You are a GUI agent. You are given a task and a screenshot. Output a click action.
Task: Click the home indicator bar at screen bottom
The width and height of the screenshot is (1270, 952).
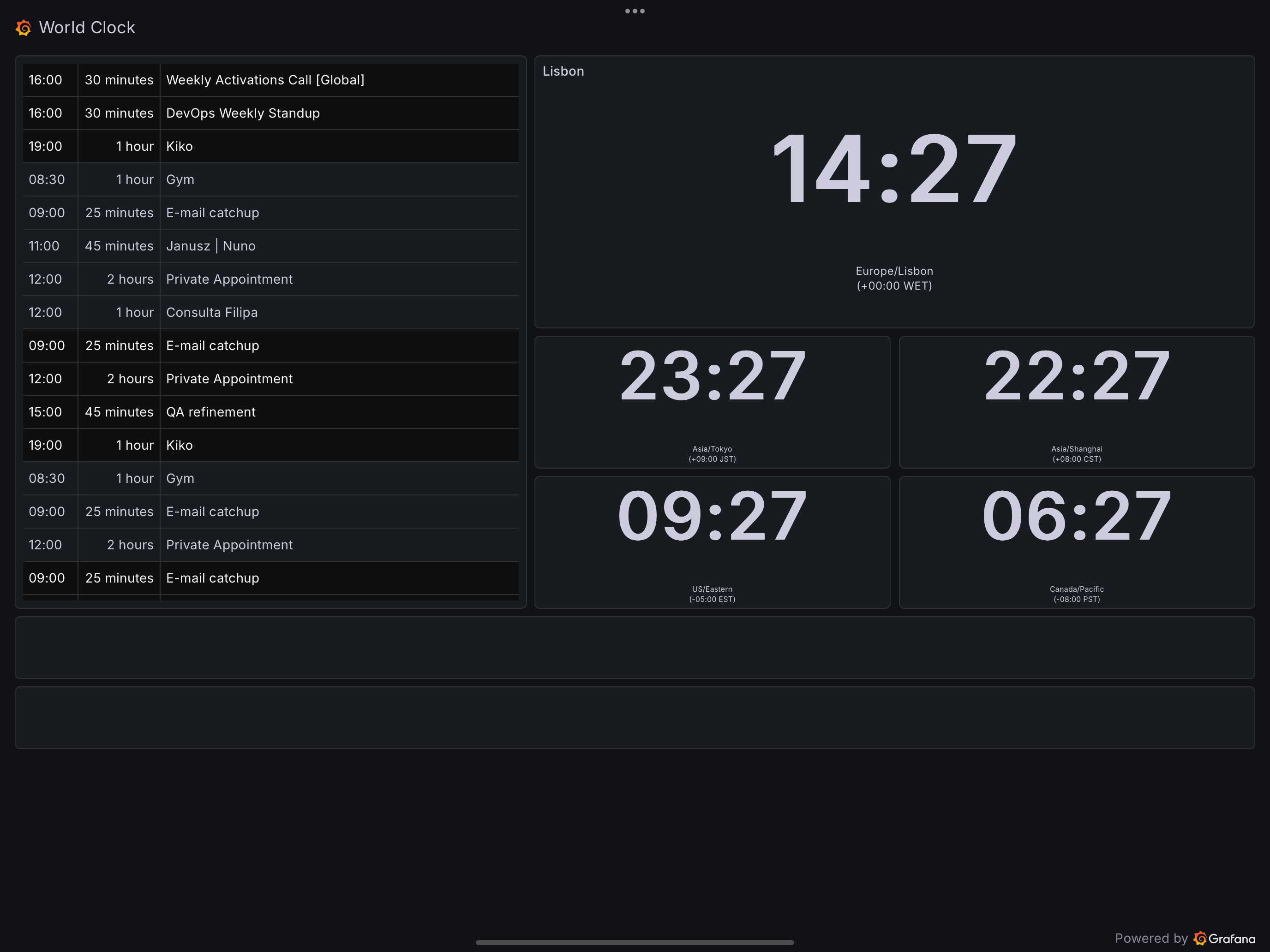coord(635,942)
